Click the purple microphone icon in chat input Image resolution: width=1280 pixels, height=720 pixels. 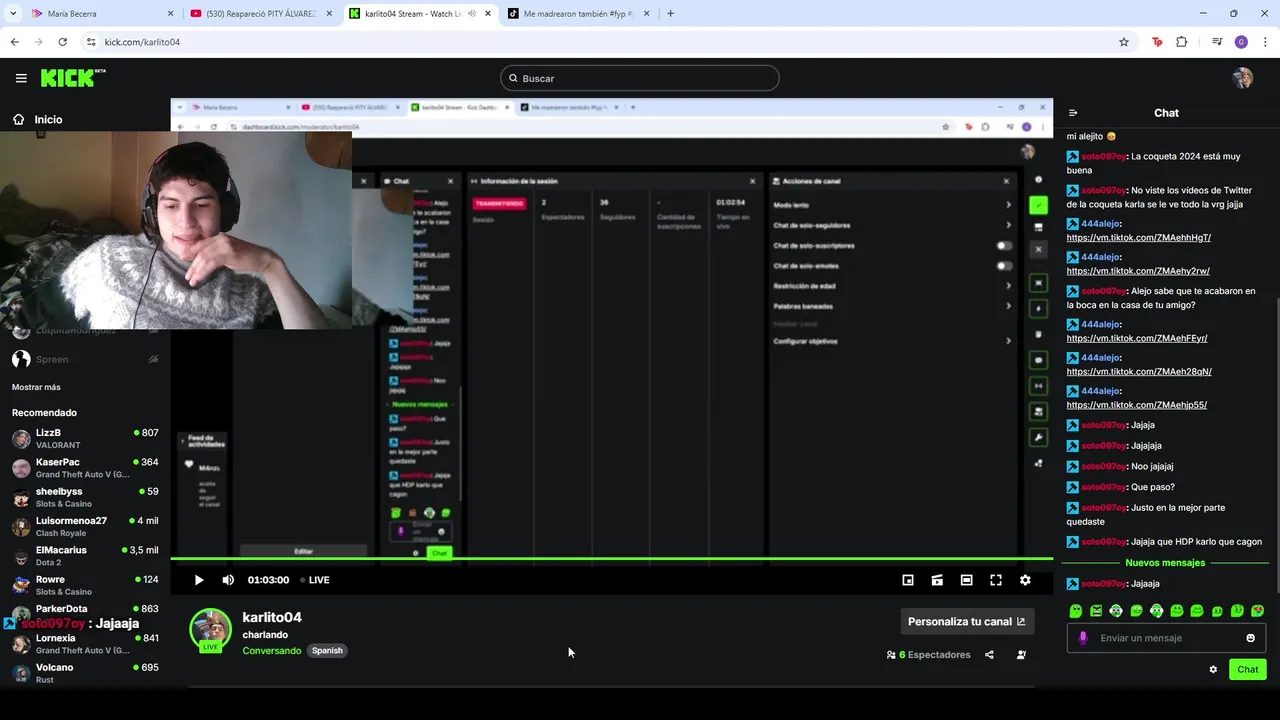[1083, 638]
